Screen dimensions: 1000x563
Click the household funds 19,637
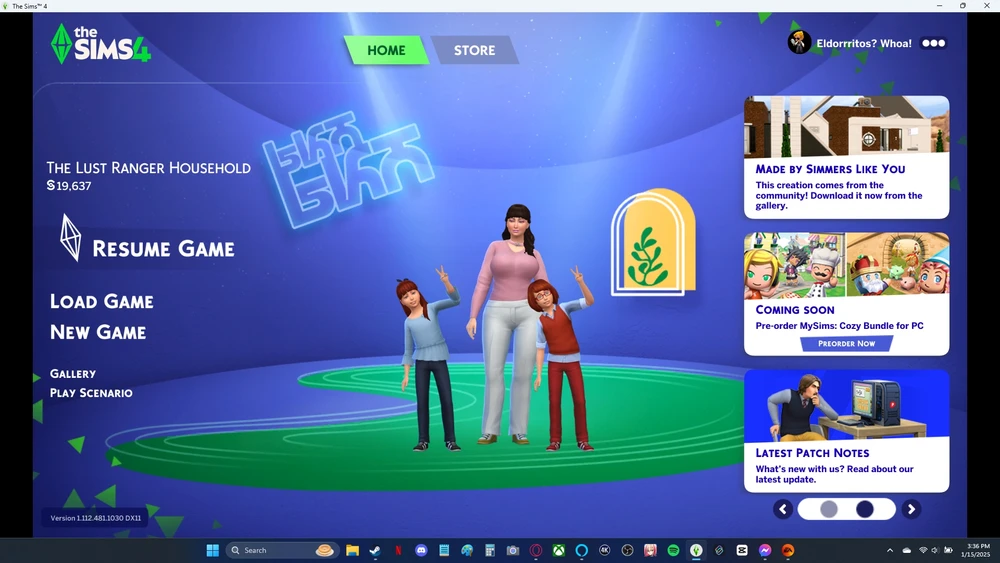point(69,186)
